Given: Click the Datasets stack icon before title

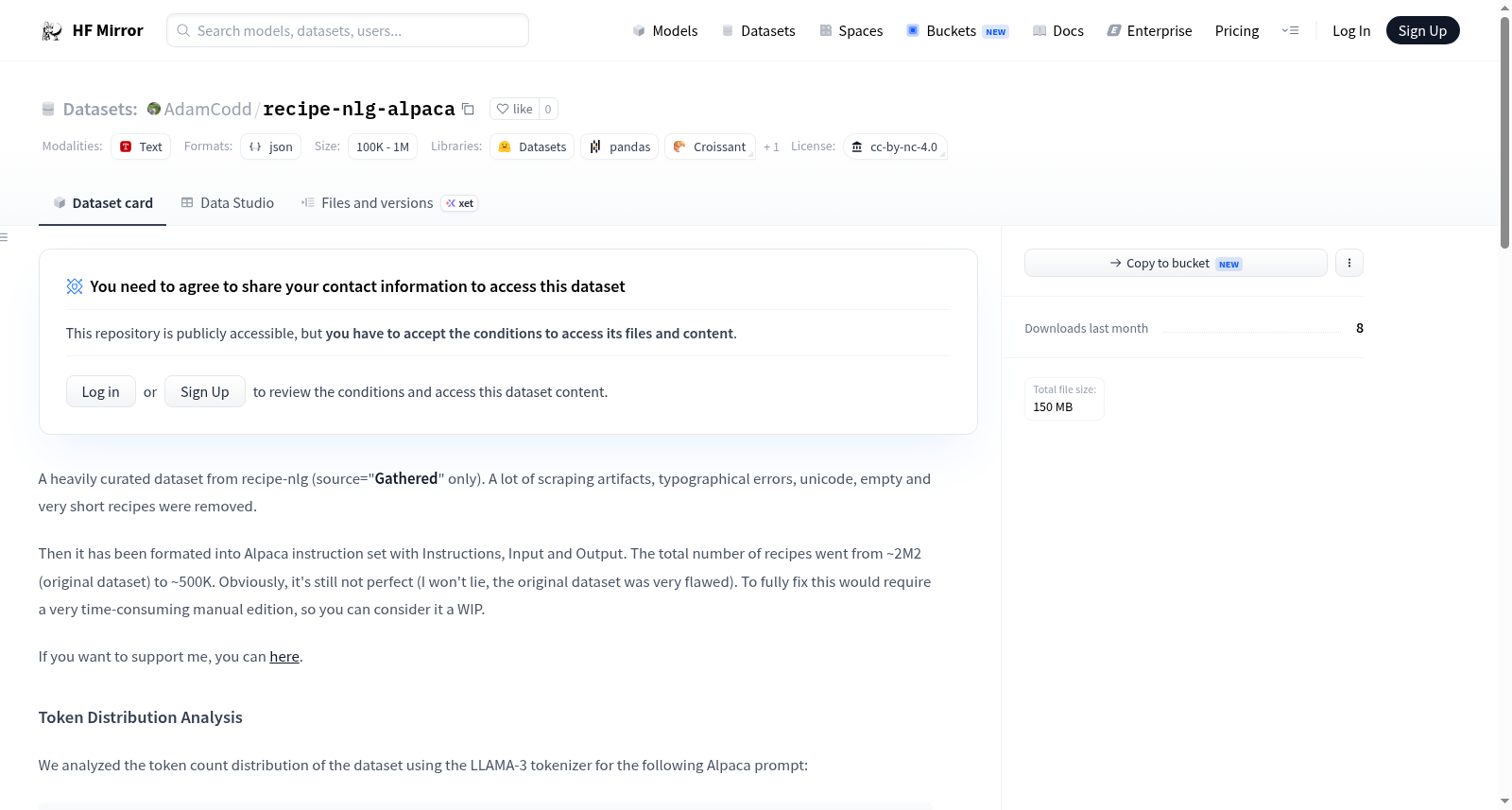Looking at the screenshot, I should (48, 110).
